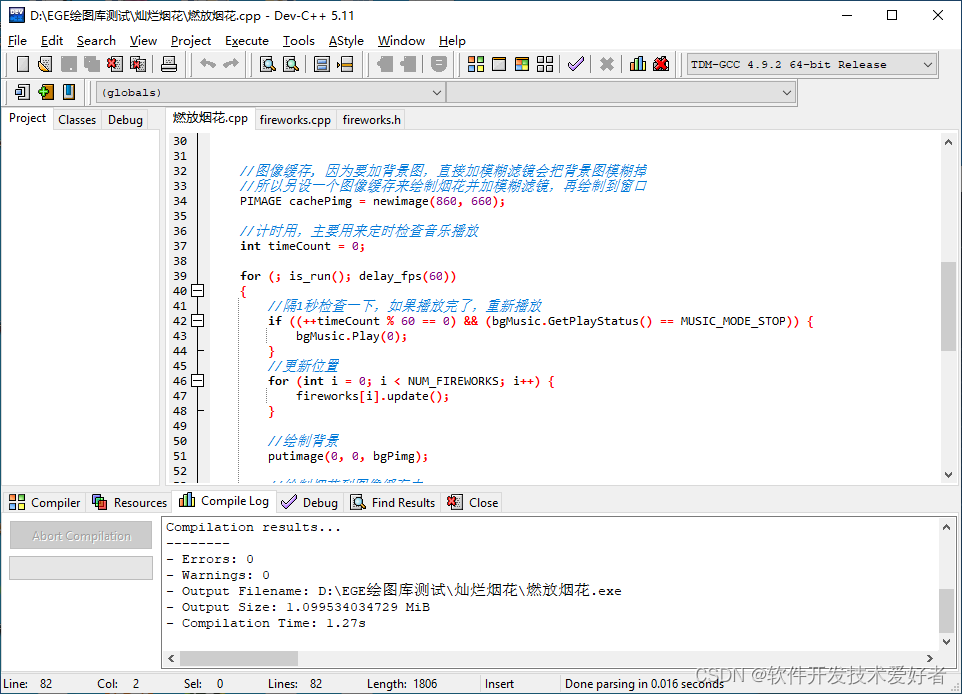Click the New file icon
This screenshot has width=962, height=694.
click(x=22, y=63)
